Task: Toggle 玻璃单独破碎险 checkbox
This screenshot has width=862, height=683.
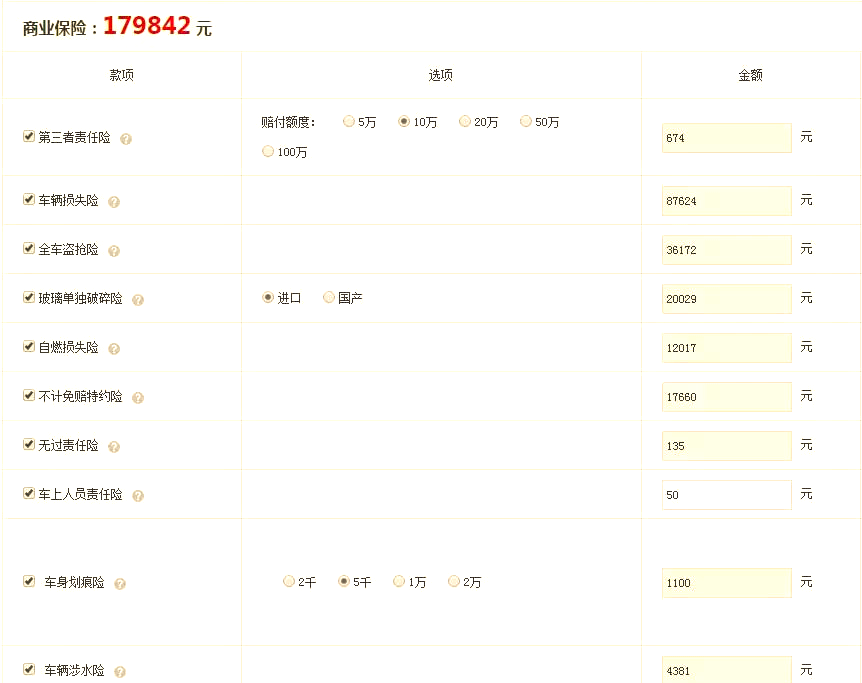Action: pyautogui.click(x=29, y=297)
